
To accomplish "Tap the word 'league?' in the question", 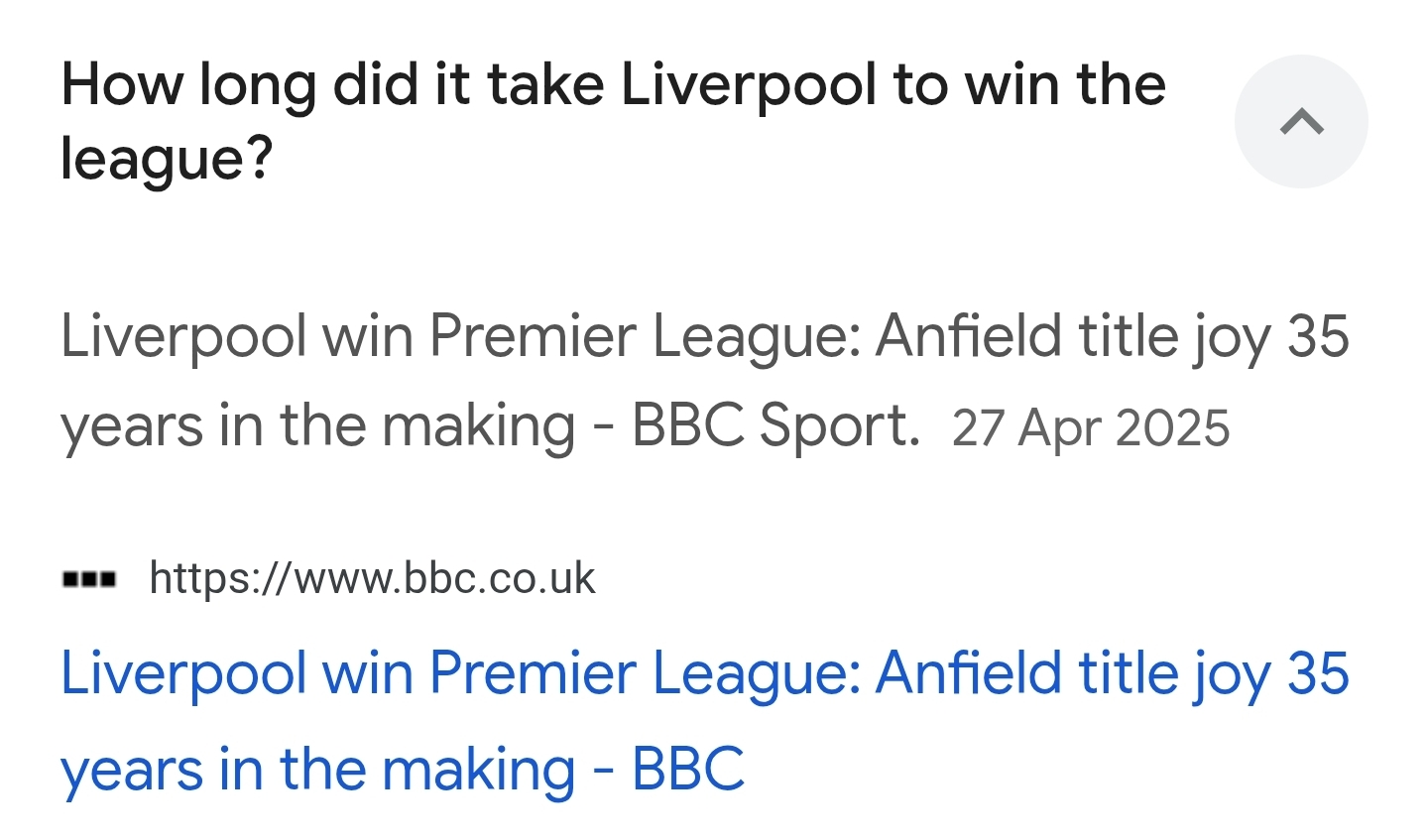I will tap(167, 159).
